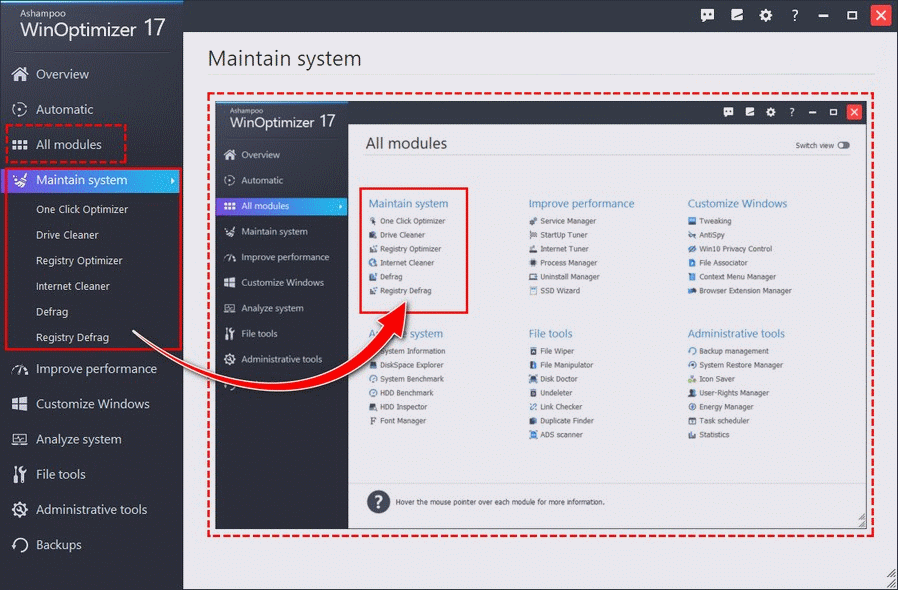898x590 pixels.
Task: Click Undeleter icon in inner module grid
Action: [x=533, y=393]
